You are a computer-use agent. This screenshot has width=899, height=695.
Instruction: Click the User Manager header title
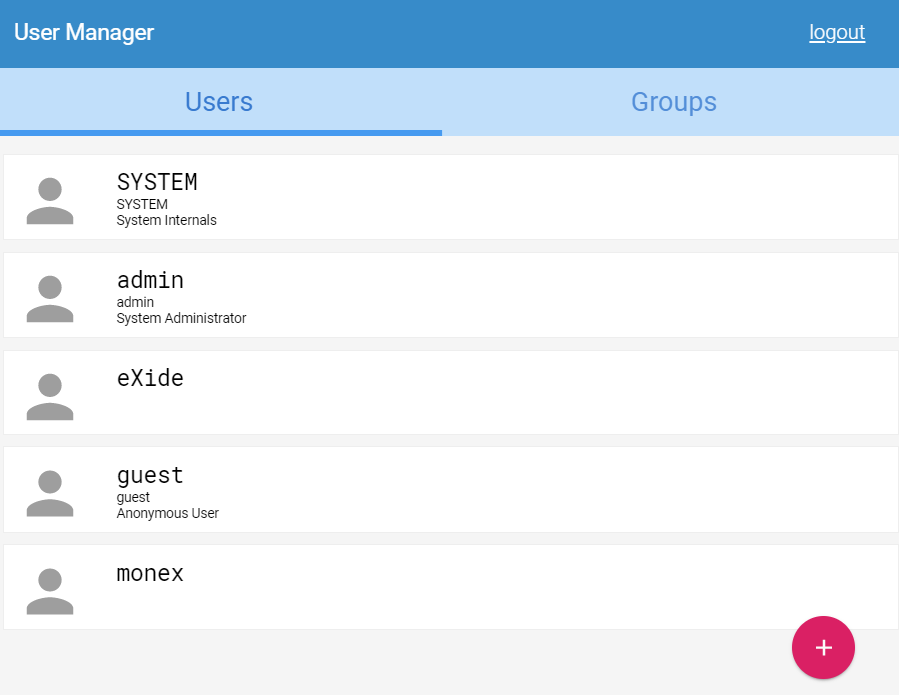click(x=84, y=33)
